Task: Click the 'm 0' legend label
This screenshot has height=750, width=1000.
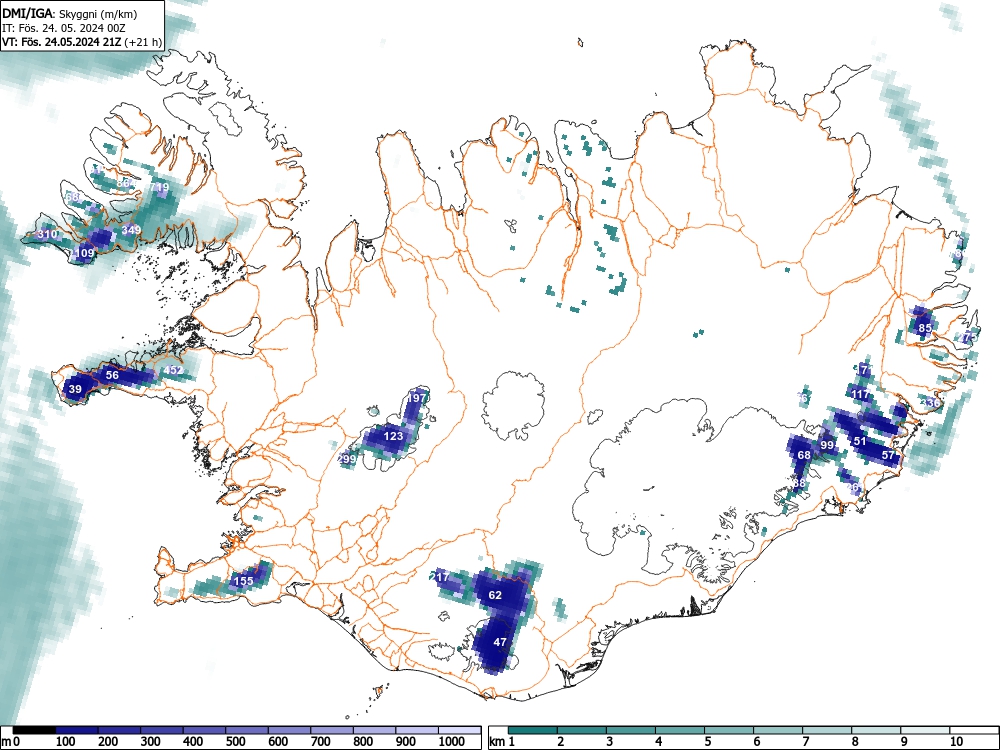Action: pos(10,742)
